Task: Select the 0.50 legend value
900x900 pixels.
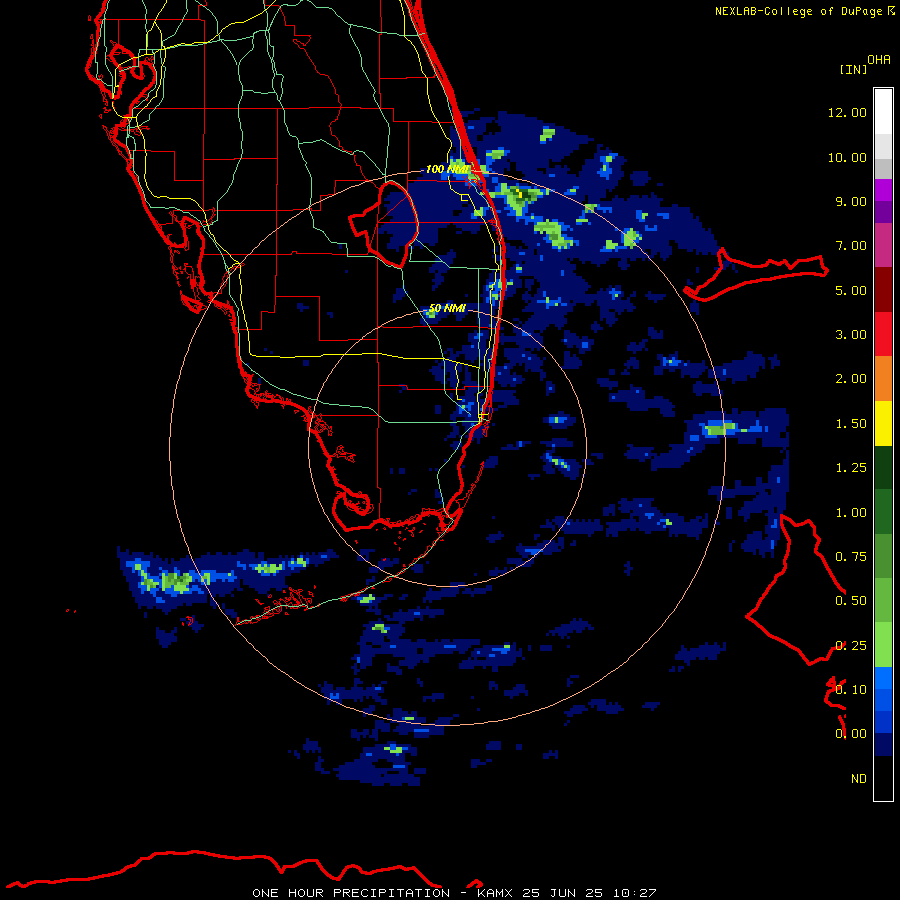Action: coord(851,601)
